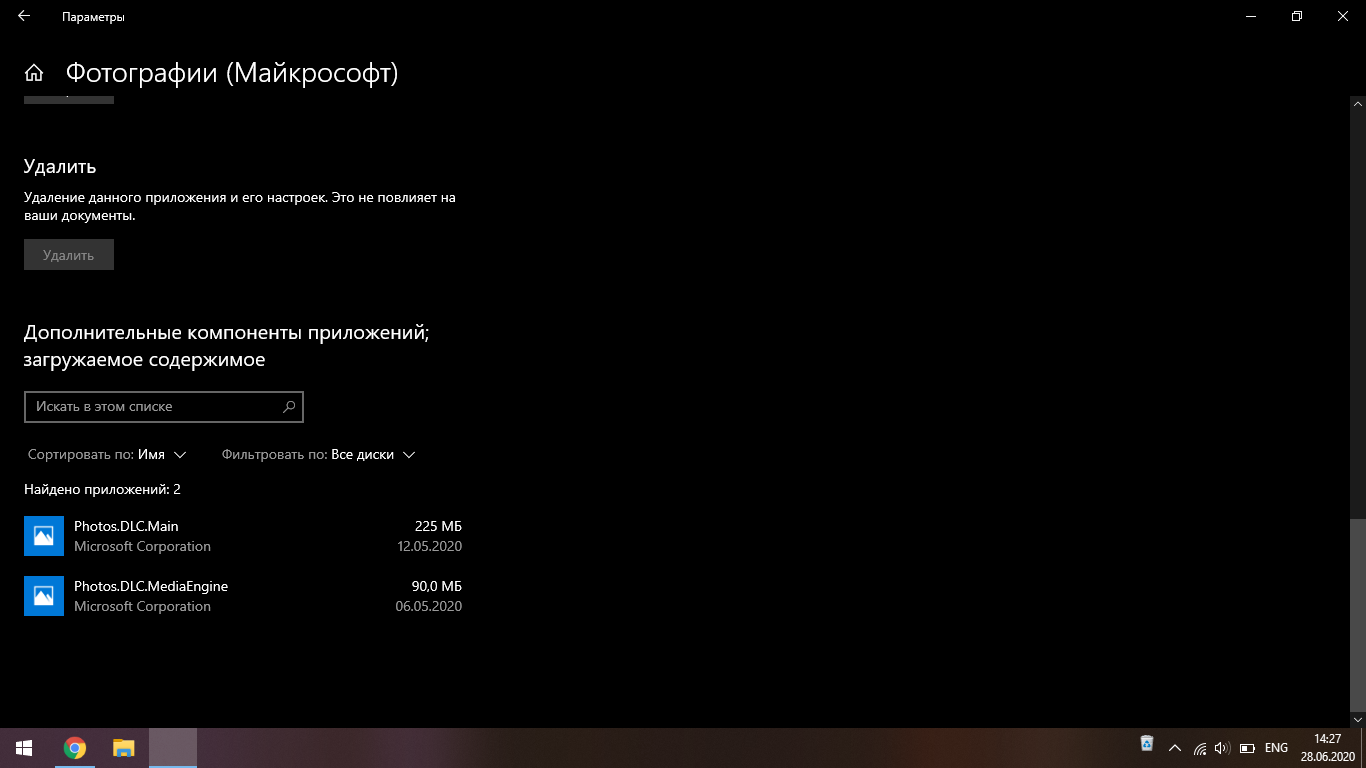Restore down the Settings window

1297,16
